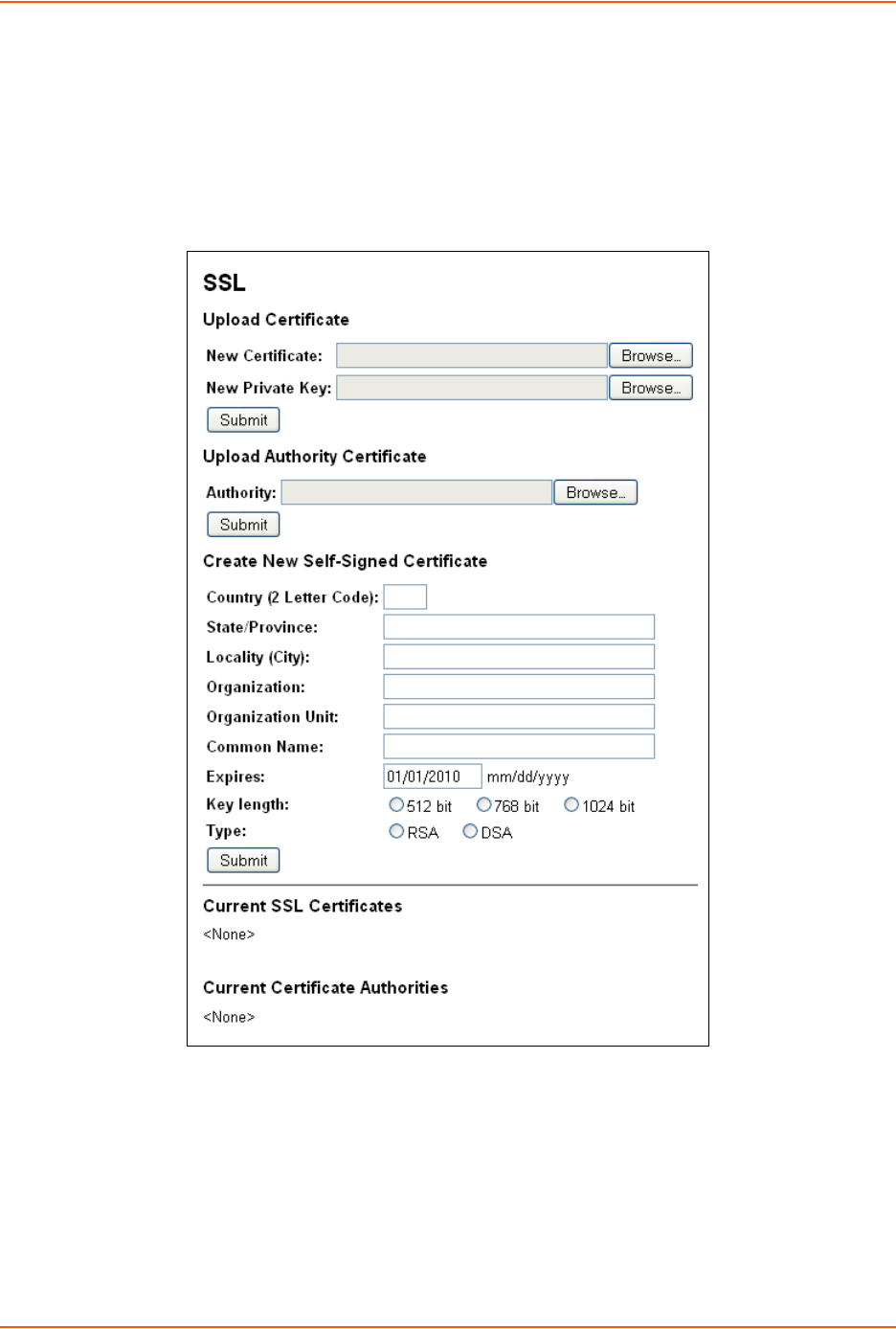Choose 1024 bit key length option

571,805
